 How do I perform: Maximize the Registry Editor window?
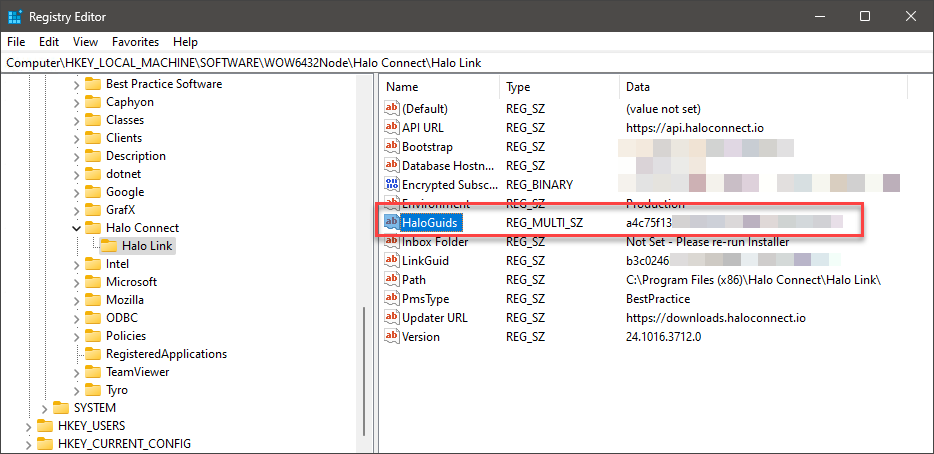pyautogui.click(x=865, y=17)
